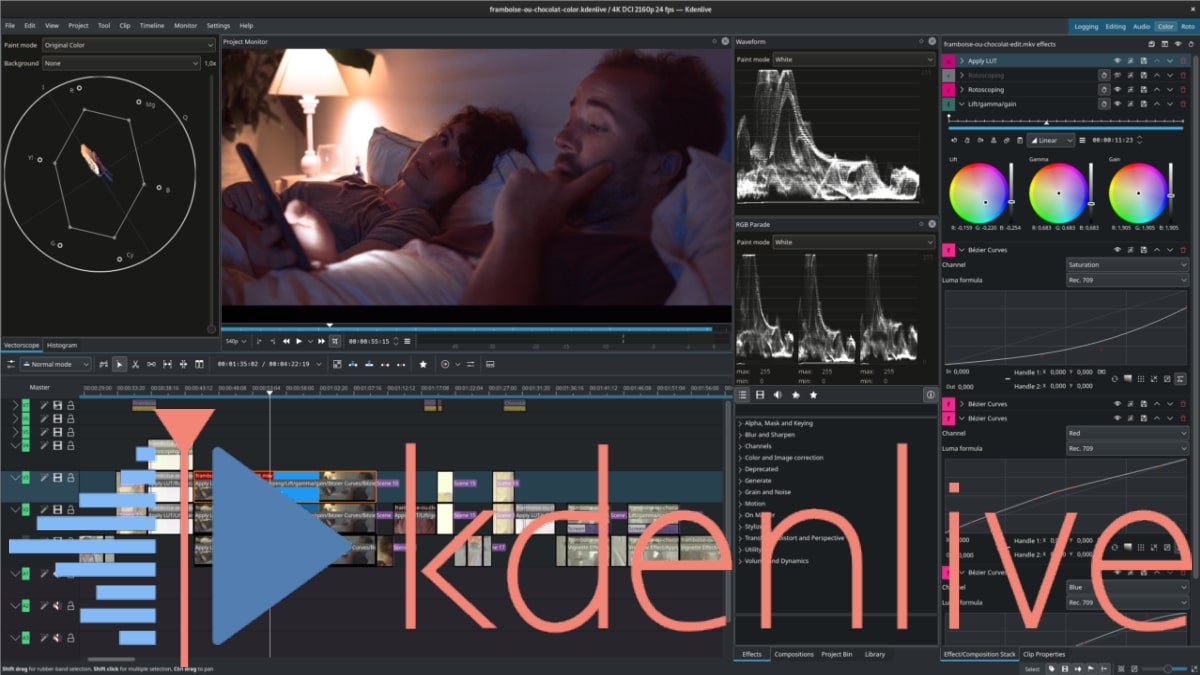
Task: Toggle the split compare icon in effects stack header
Action: click(1165, 45)
